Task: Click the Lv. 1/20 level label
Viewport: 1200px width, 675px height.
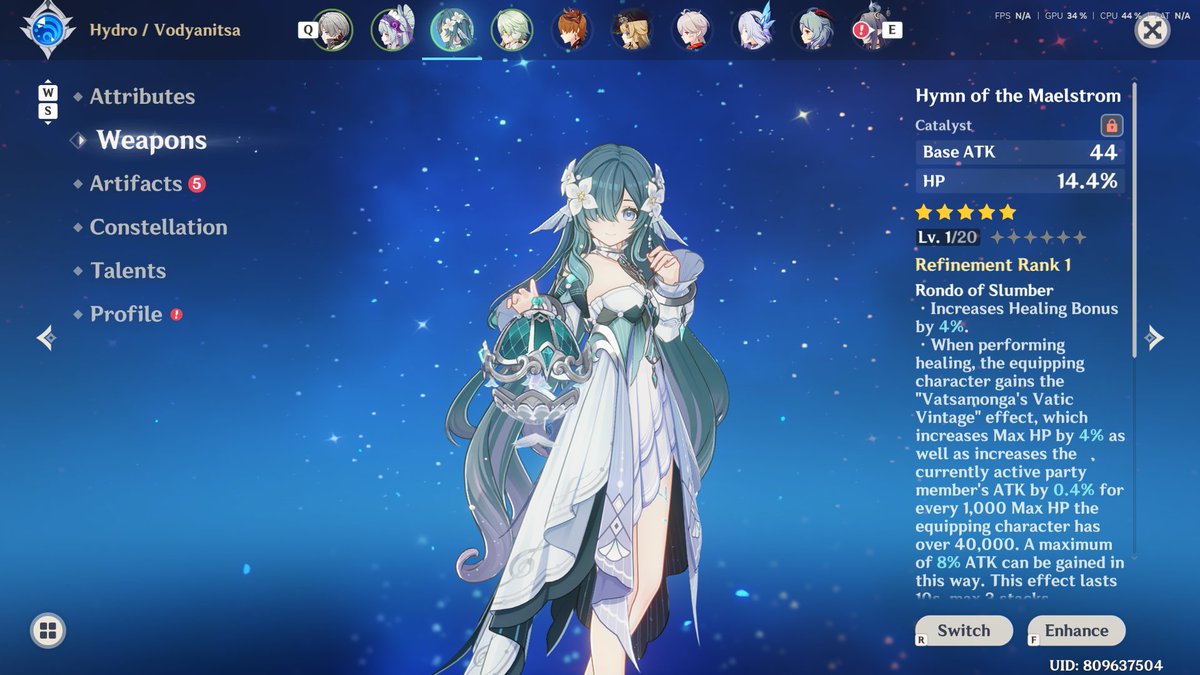Action: (948, 238)
